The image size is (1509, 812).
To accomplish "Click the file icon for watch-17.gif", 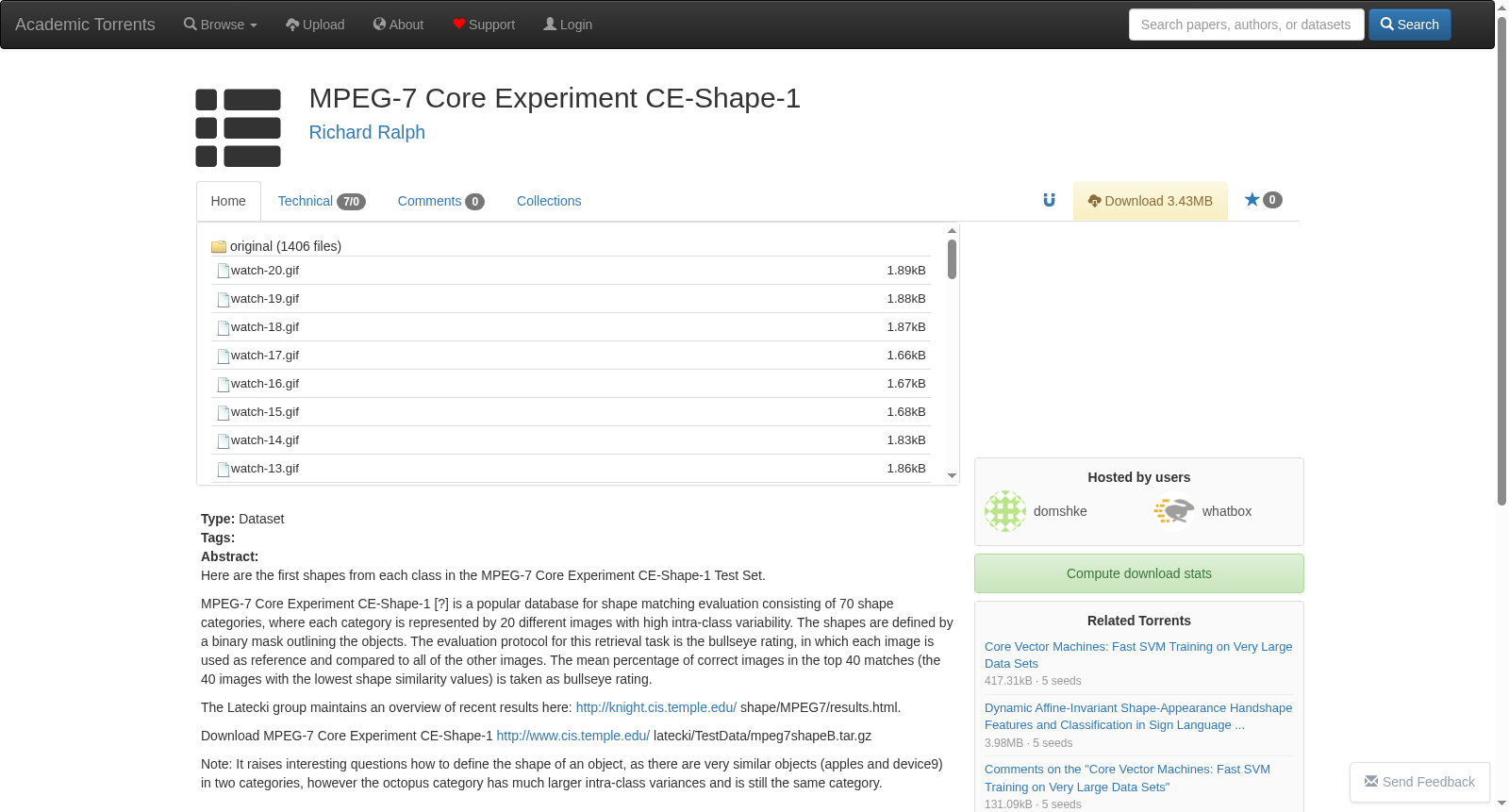I will click(224, 356).
